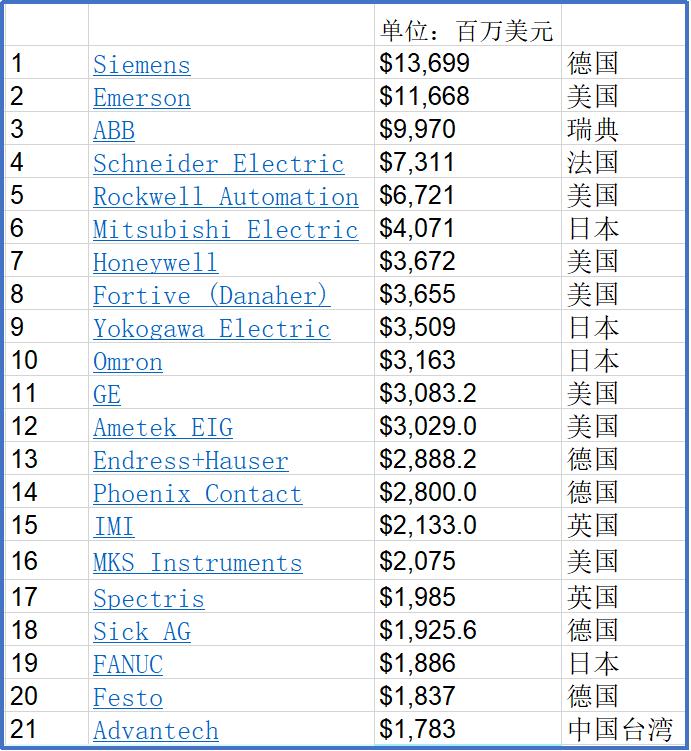Open the Advantech link
Viewport: 691px width, 751px height.
click(155, 731)
